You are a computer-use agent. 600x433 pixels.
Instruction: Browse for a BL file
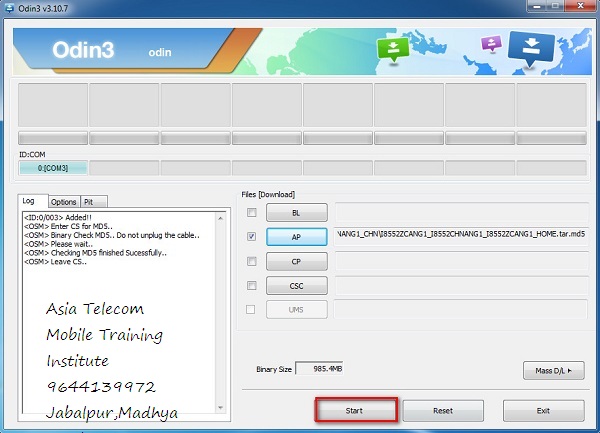[297, 213]
